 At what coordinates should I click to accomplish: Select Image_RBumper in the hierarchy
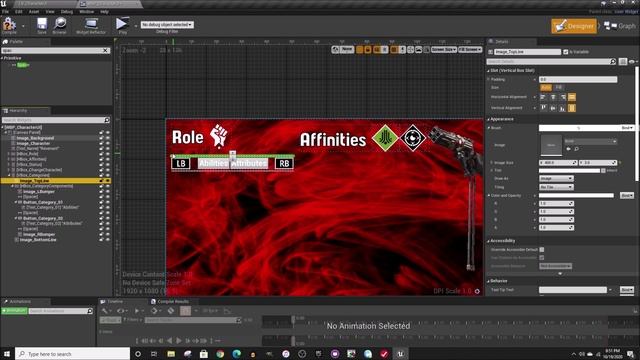39,234
